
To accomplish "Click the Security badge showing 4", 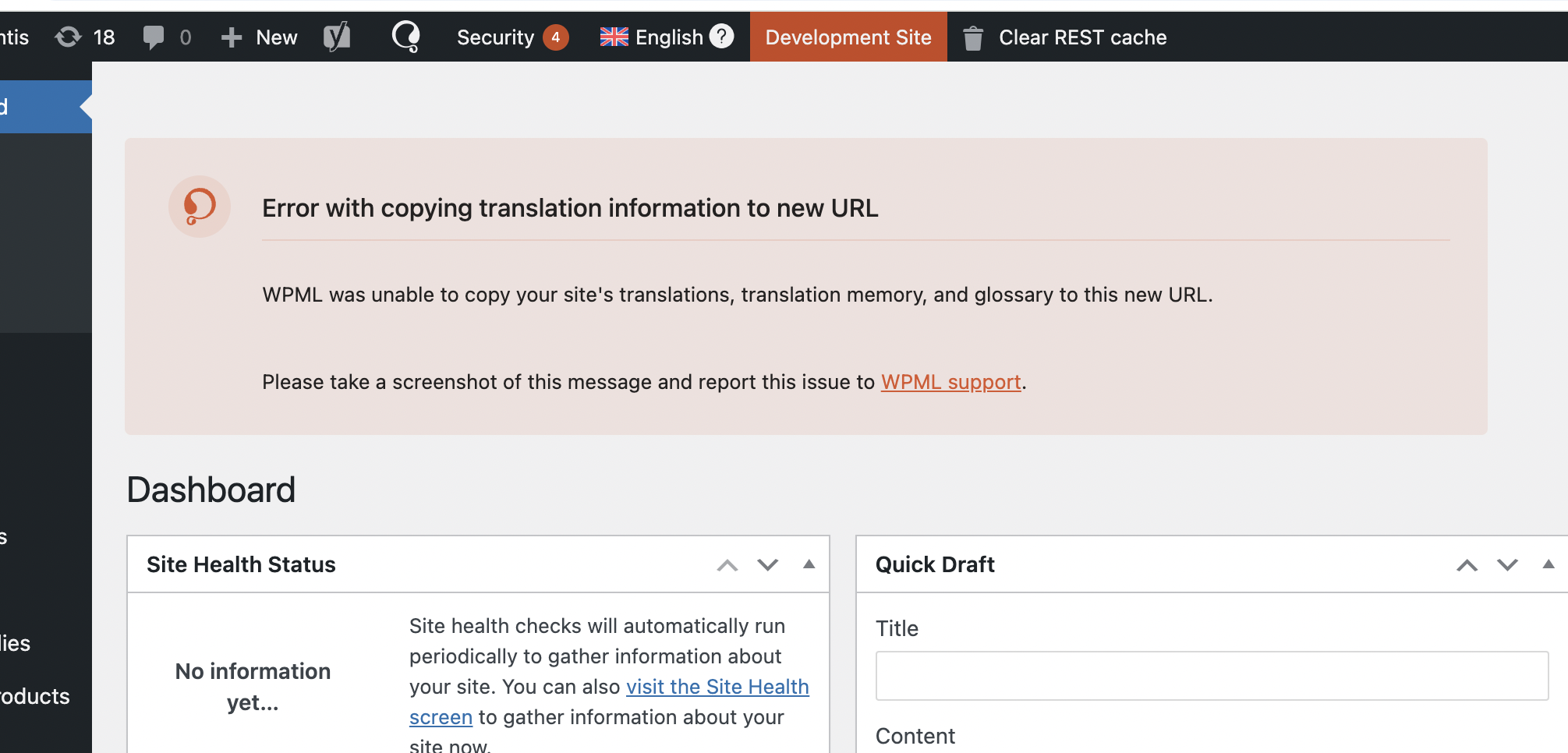I will [555, 37].
